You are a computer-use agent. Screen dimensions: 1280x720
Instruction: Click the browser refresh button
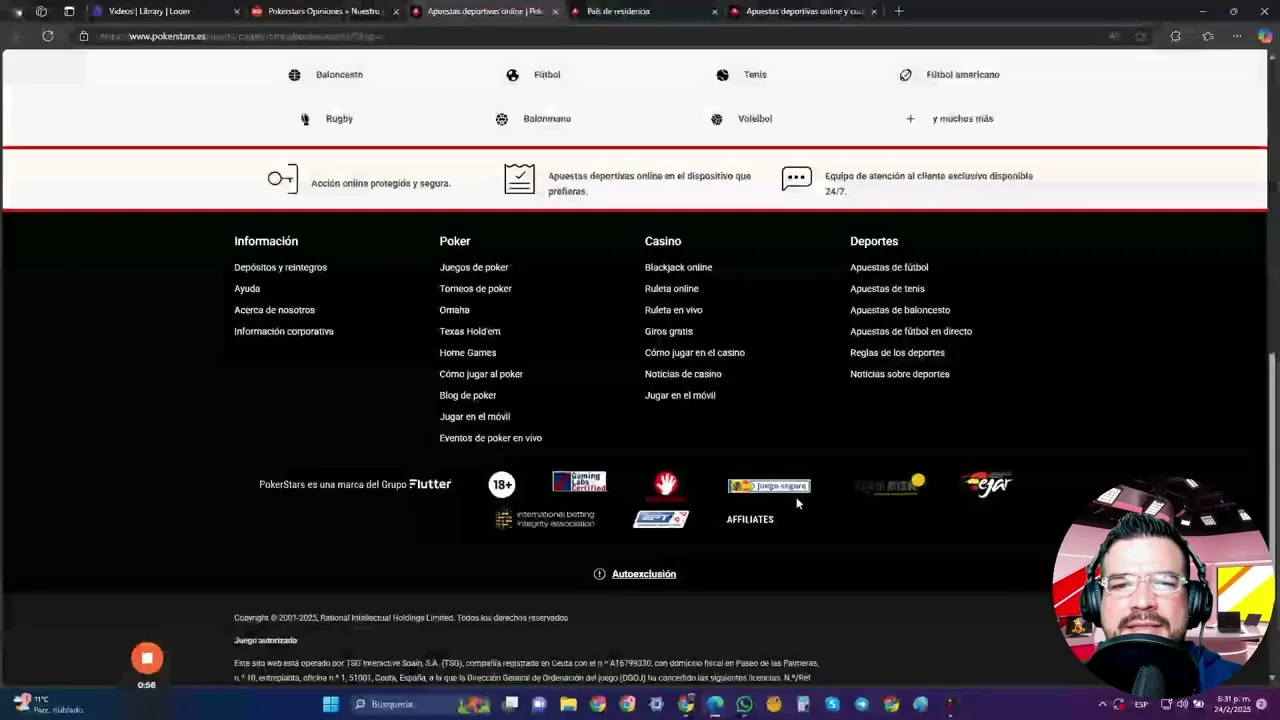[x=47, y=36]
